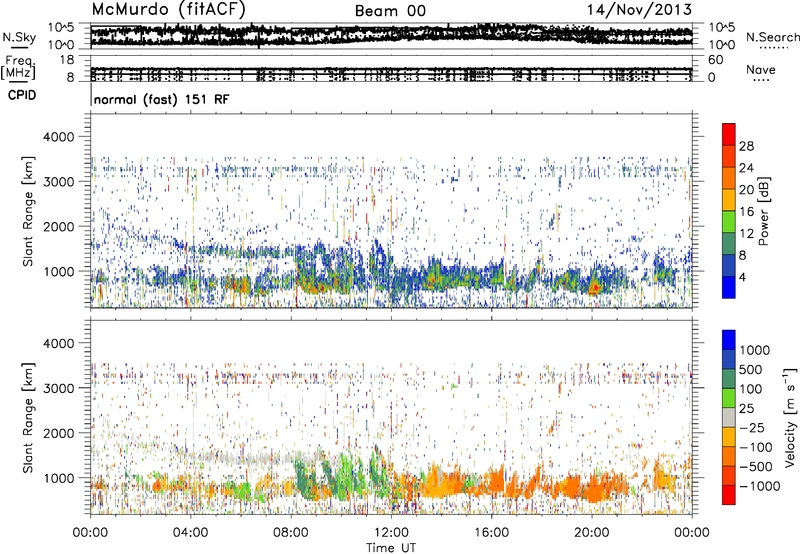Click the date '14/Nov/2013'
Image resolution: width=800 pixels, height=554 pixels.
point(639,9)
